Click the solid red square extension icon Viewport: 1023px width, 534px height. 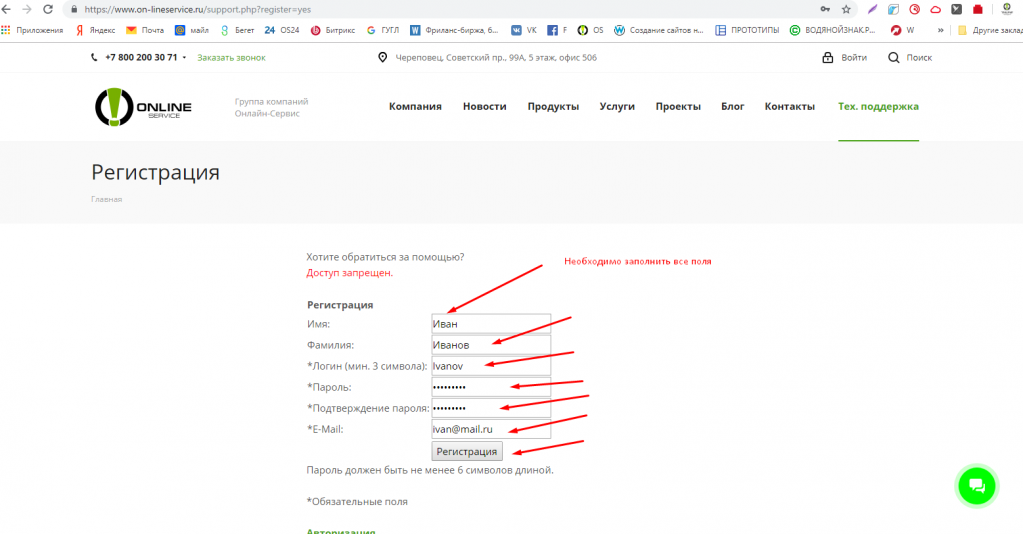[977, 9]
